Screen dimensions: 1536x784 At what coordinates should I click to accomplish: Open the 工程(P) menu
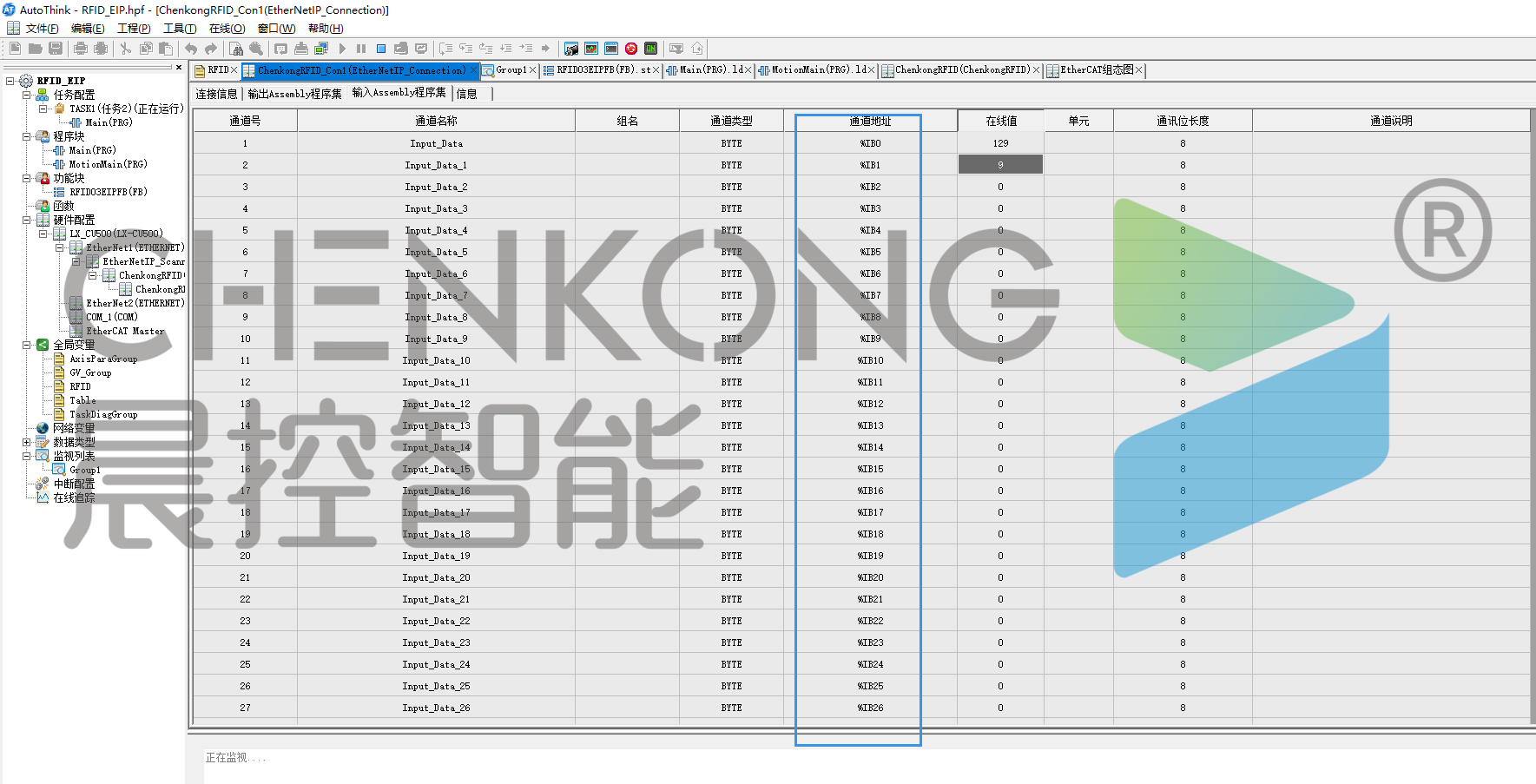[134, 29]
